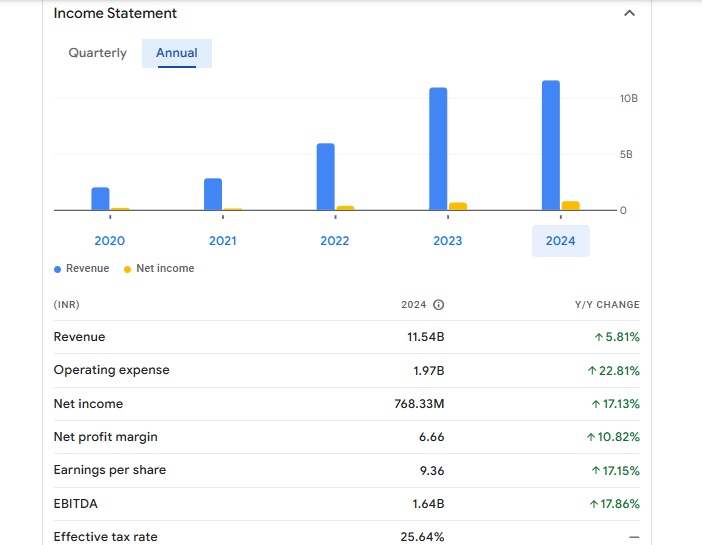Screen dimensions: 702x545
Task: Click the blue Revenue legend dot
Action: tap(57, 269)
